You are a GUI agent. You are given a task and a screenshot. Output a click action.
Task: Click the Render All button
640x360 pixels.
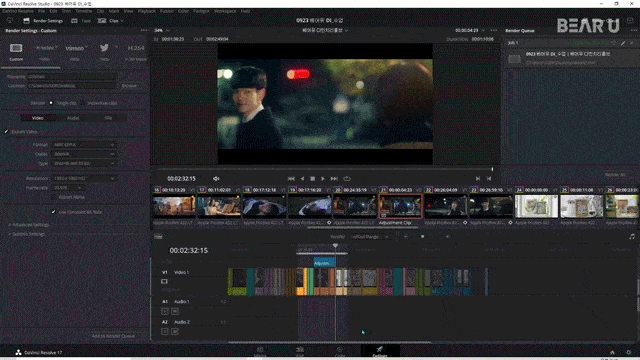[x=615, y=175]
